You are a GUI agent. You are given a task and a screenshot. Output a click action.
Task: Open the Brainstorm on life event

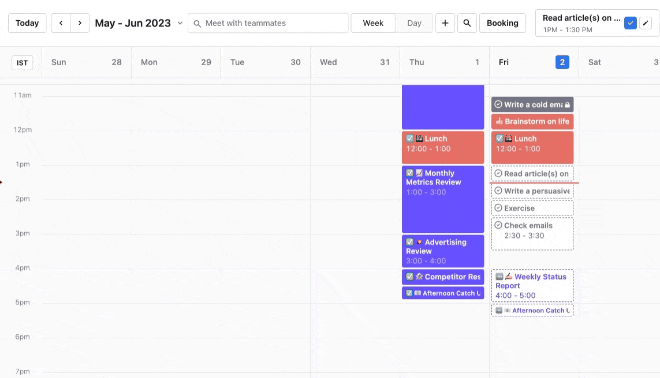pyautogui.click(x=532, y=121)
